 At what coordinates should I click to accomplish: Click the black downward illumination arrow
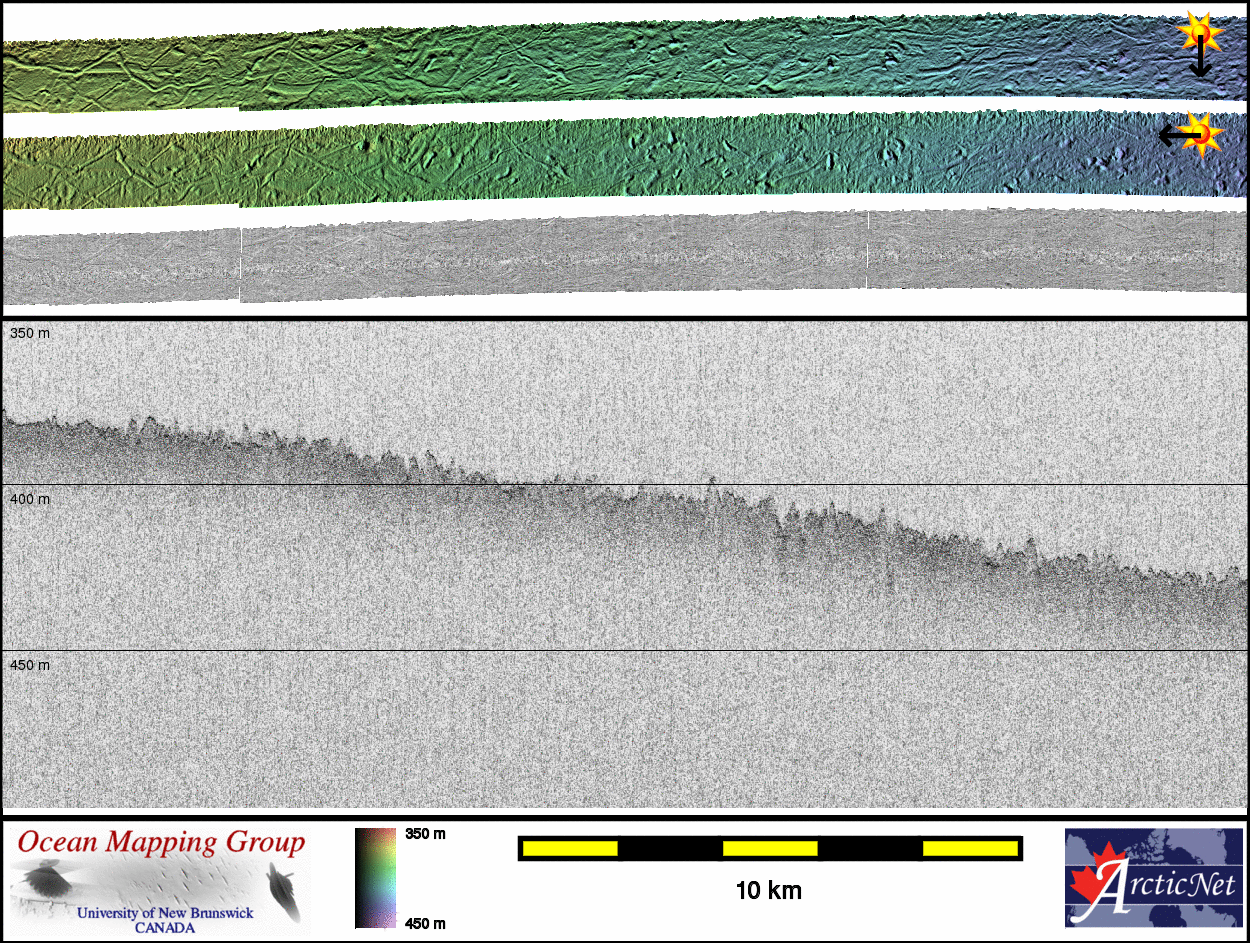click(x=1200, y=63)
